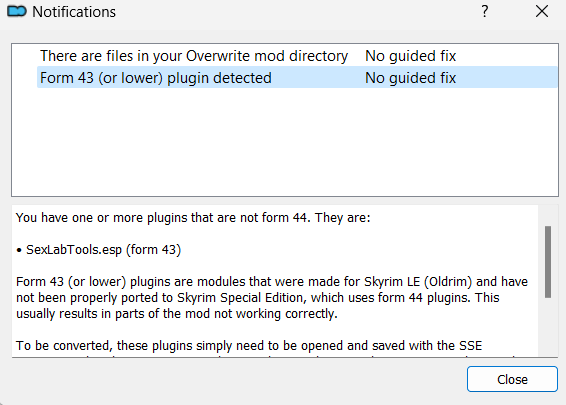Screen dimensions: 566x405
Task: Click the 'not working correctly' sentence
Action: (177, 314)
